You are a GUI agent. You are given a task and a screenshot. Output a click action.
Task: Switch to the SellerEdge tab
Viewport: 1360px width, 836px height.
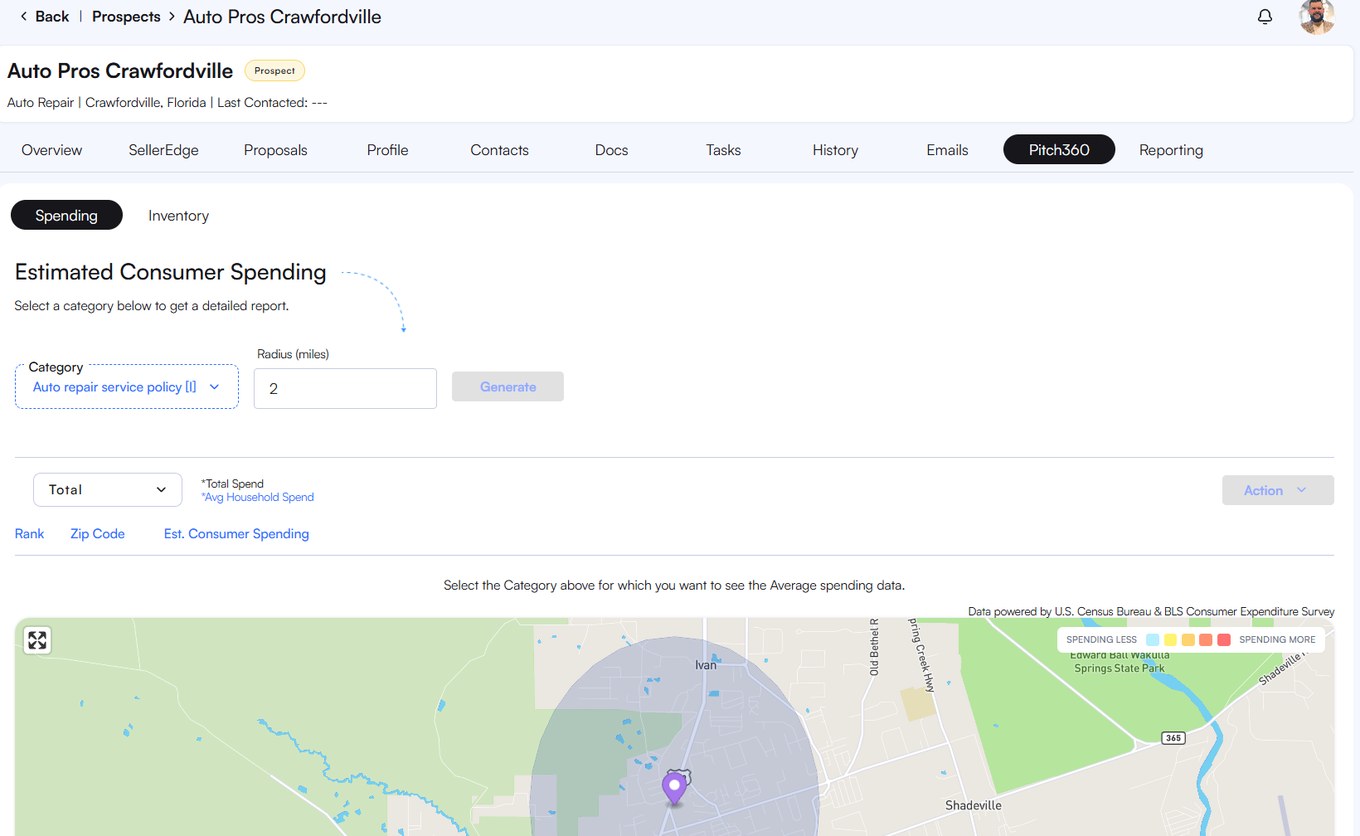(x=163, y=150)
